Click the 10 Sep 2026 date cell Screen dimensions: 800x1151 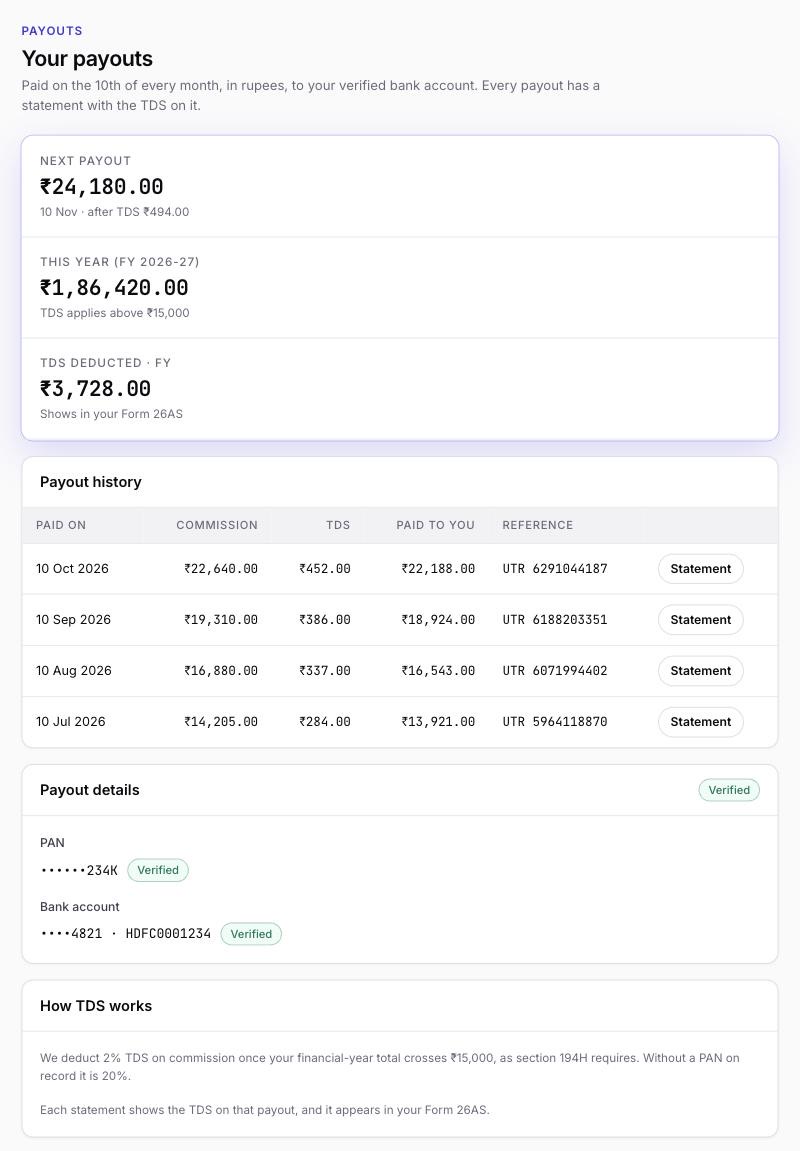(73, 620)
